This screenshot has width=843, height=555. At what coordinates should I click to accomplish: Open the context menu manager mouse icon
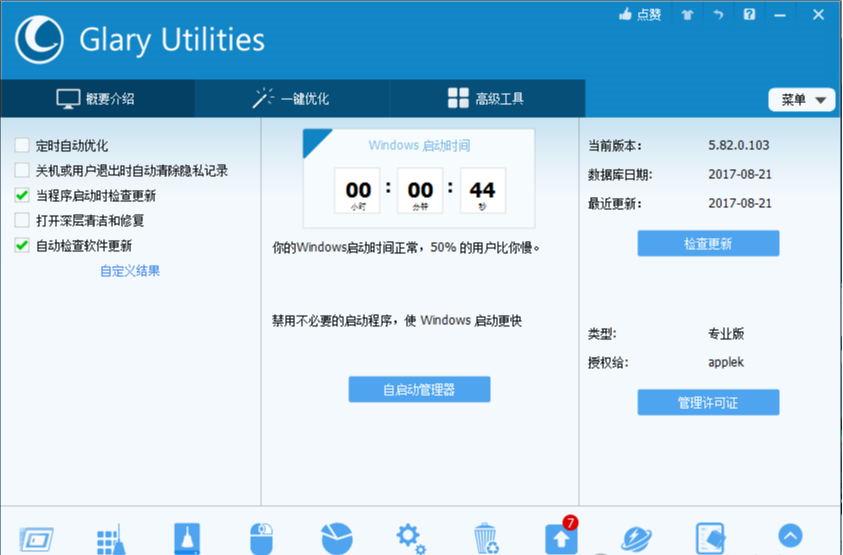point(261,538)
